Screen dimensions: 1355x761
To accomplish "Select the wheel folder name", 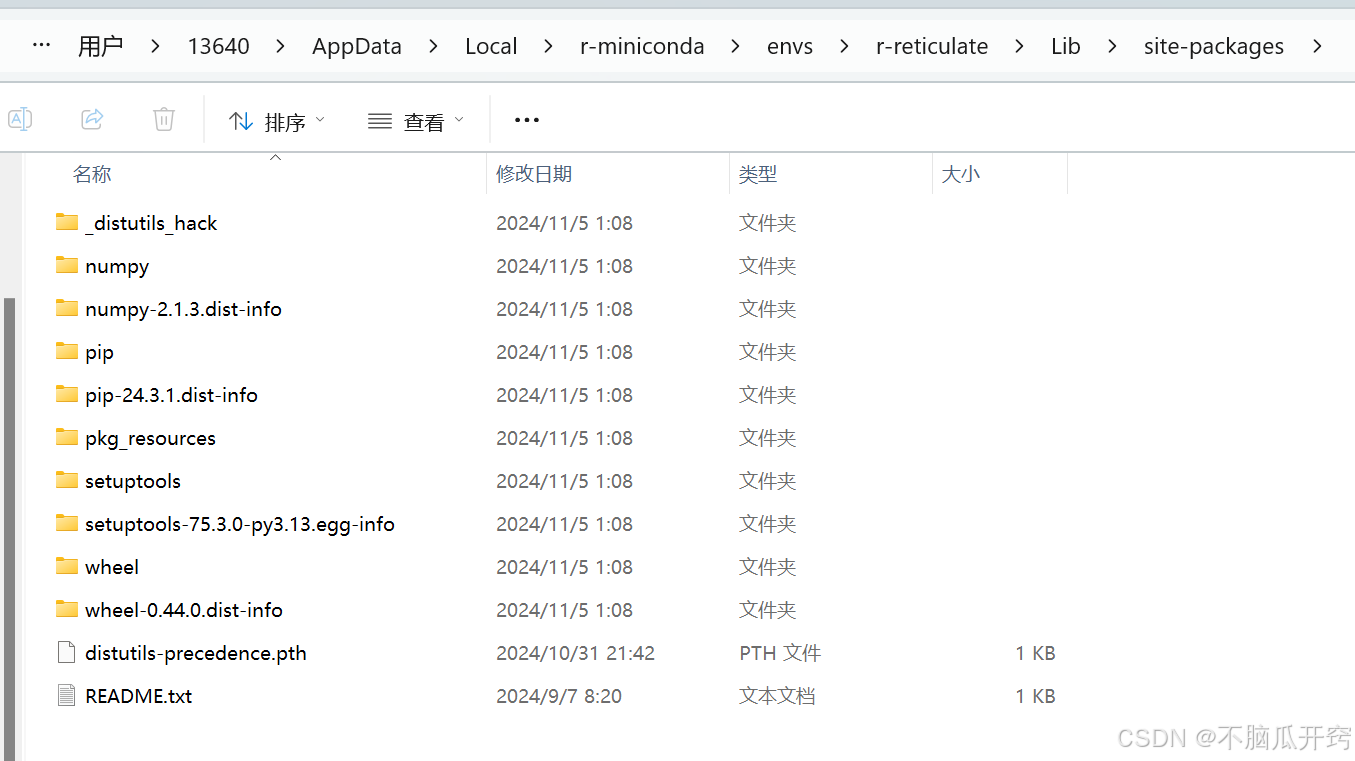I will coord(112,567).
